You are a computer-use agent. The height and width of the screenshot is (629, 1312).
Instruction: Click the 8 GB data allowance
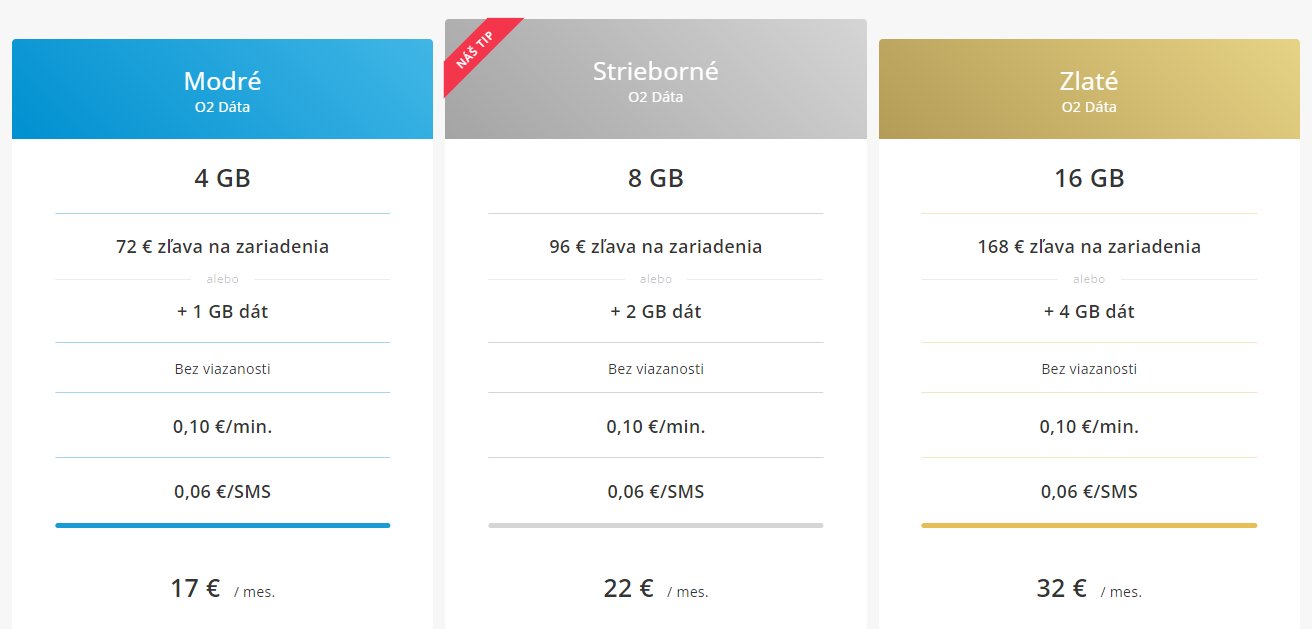pyautogui.click(x=656, y=179)
